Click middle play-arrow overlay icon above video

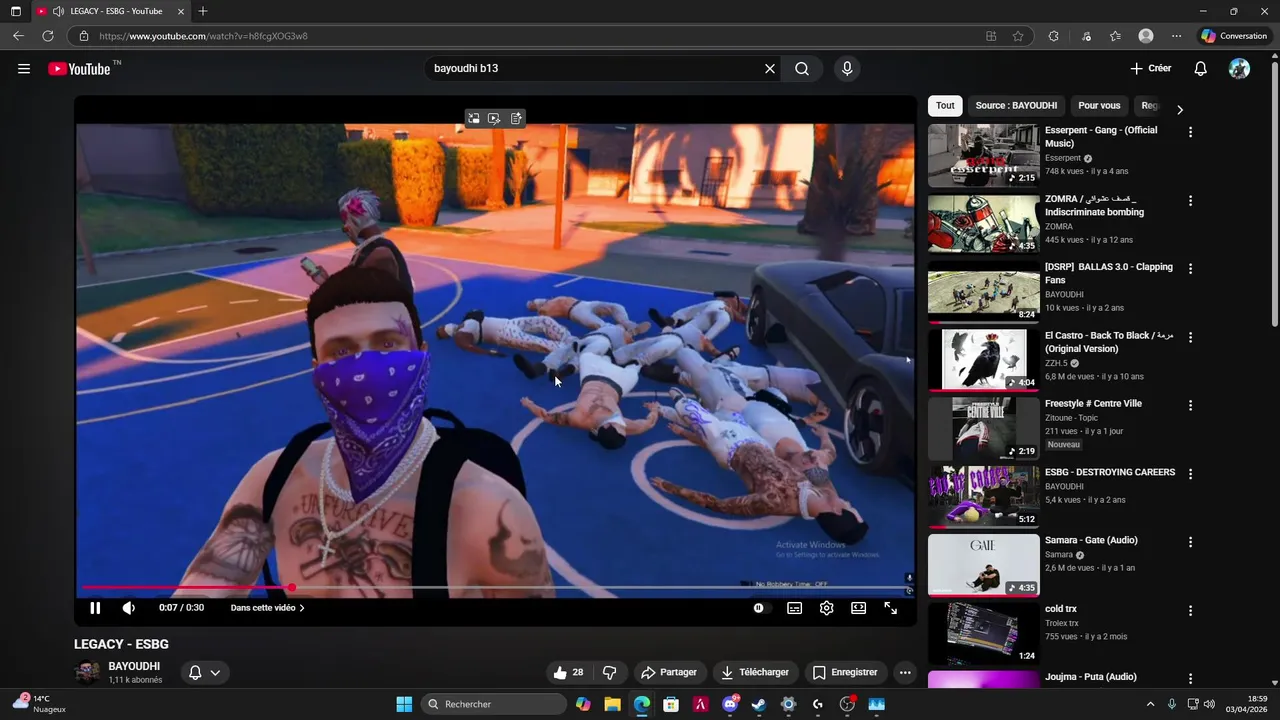(494, 118)
